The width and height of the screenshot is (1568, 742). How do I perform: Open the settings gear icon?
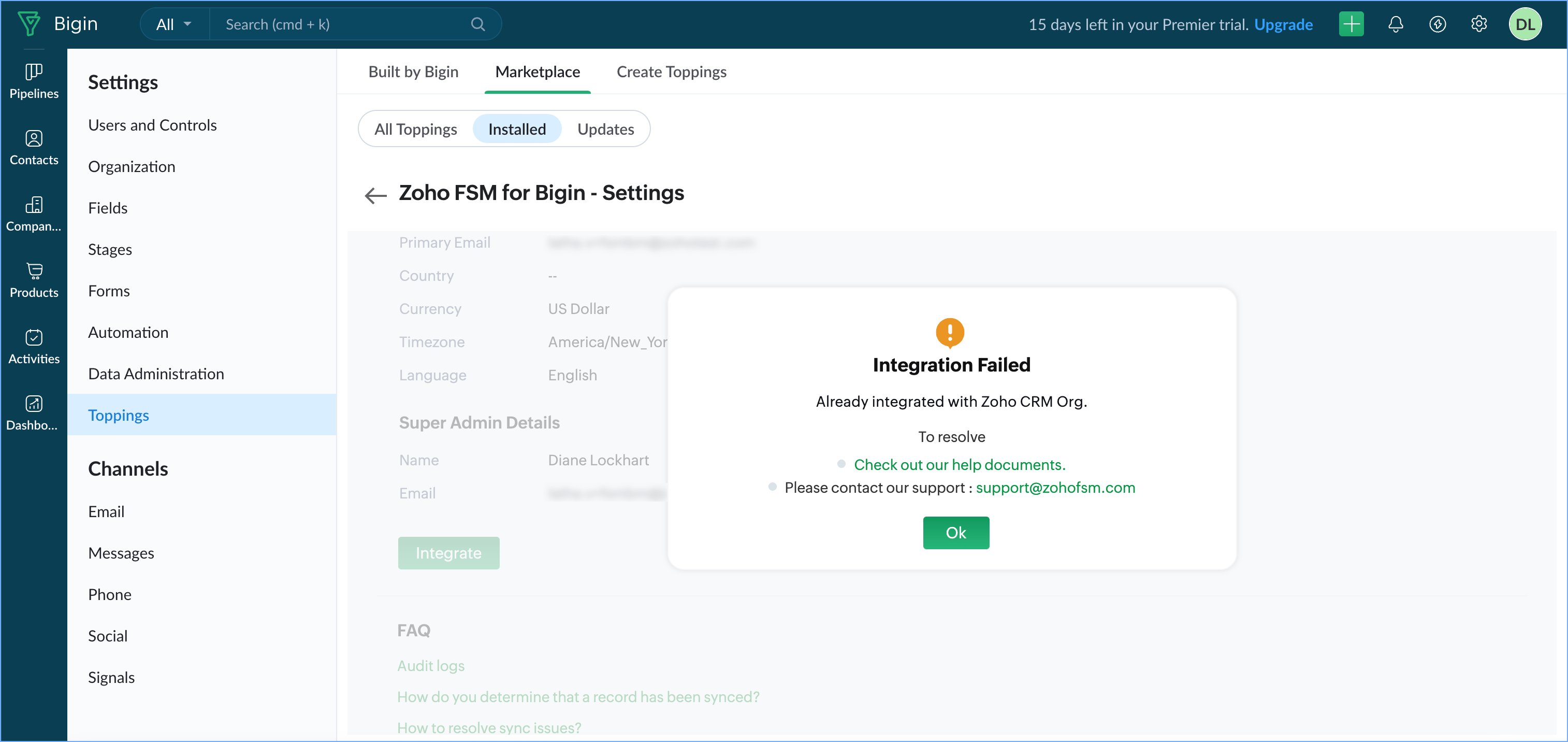point(1478,24)
